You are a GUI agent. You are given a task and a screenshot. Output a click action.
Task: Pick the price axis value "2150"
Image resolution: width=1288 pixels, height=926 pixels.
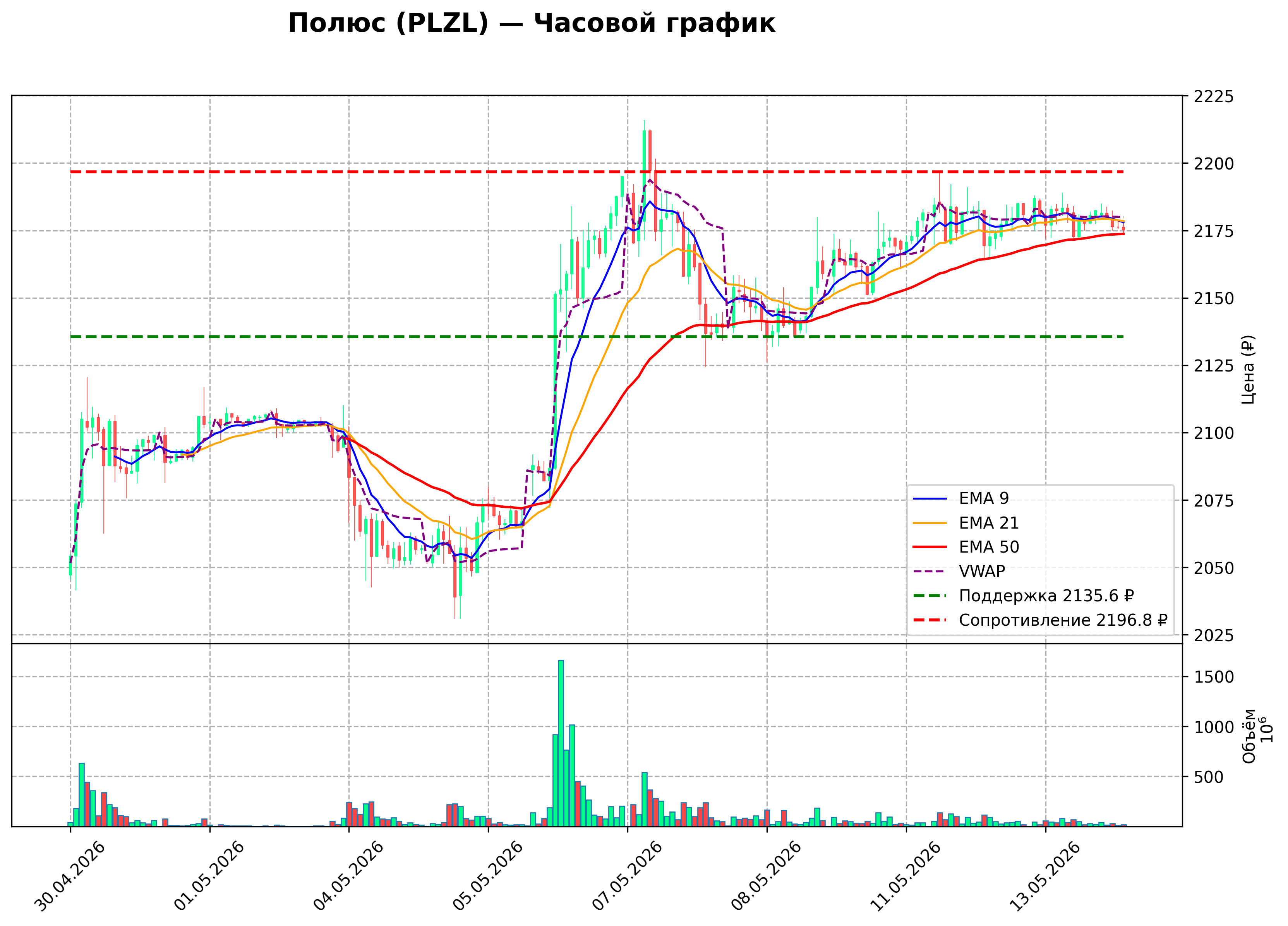pos(1214,299)
